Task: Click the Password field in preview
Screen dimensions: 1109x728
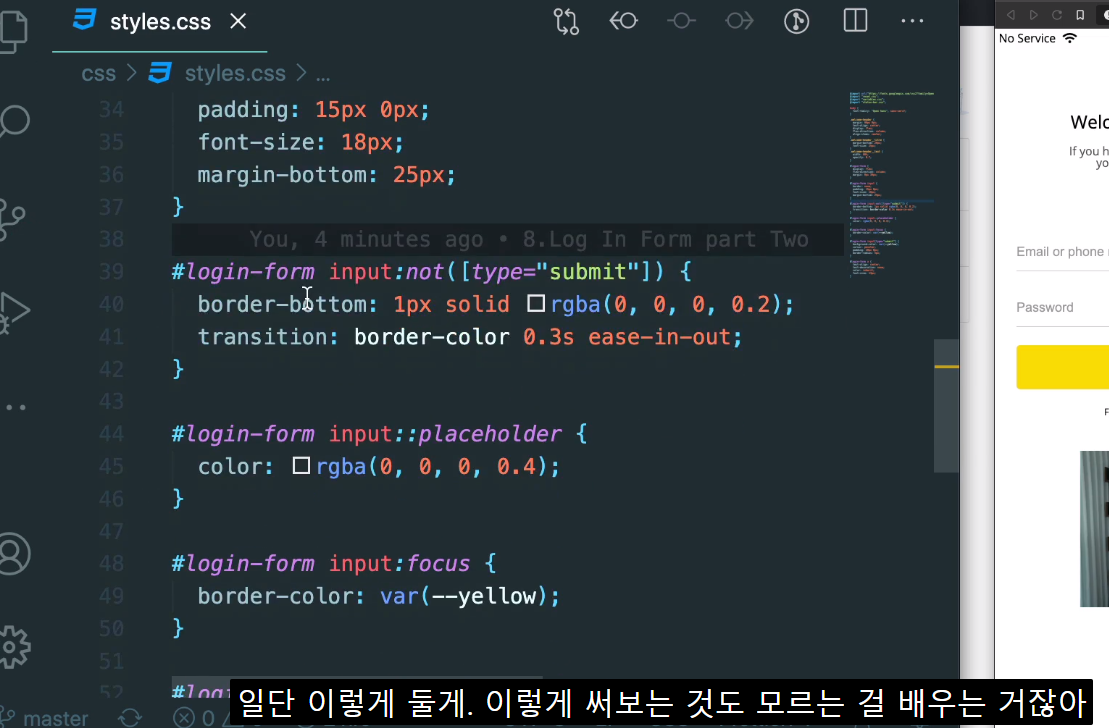Action: click(1062, 308)
